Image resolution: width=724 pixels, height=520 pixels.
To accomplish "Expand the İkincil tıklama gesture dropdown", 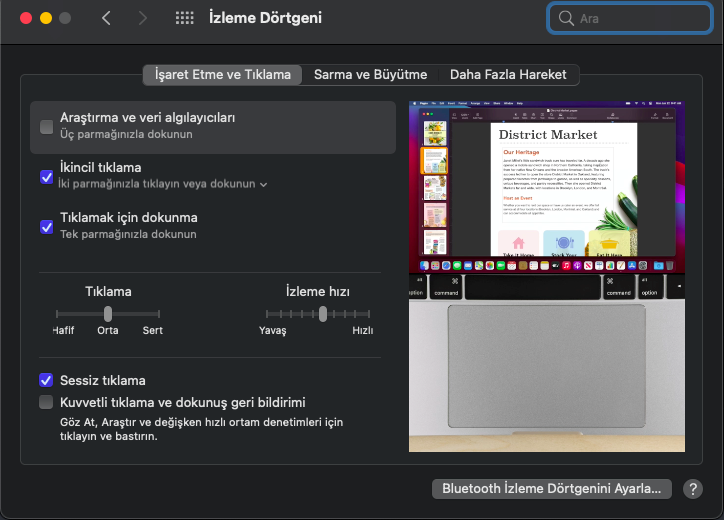I will pyautogui.click(x=264, y=185).
